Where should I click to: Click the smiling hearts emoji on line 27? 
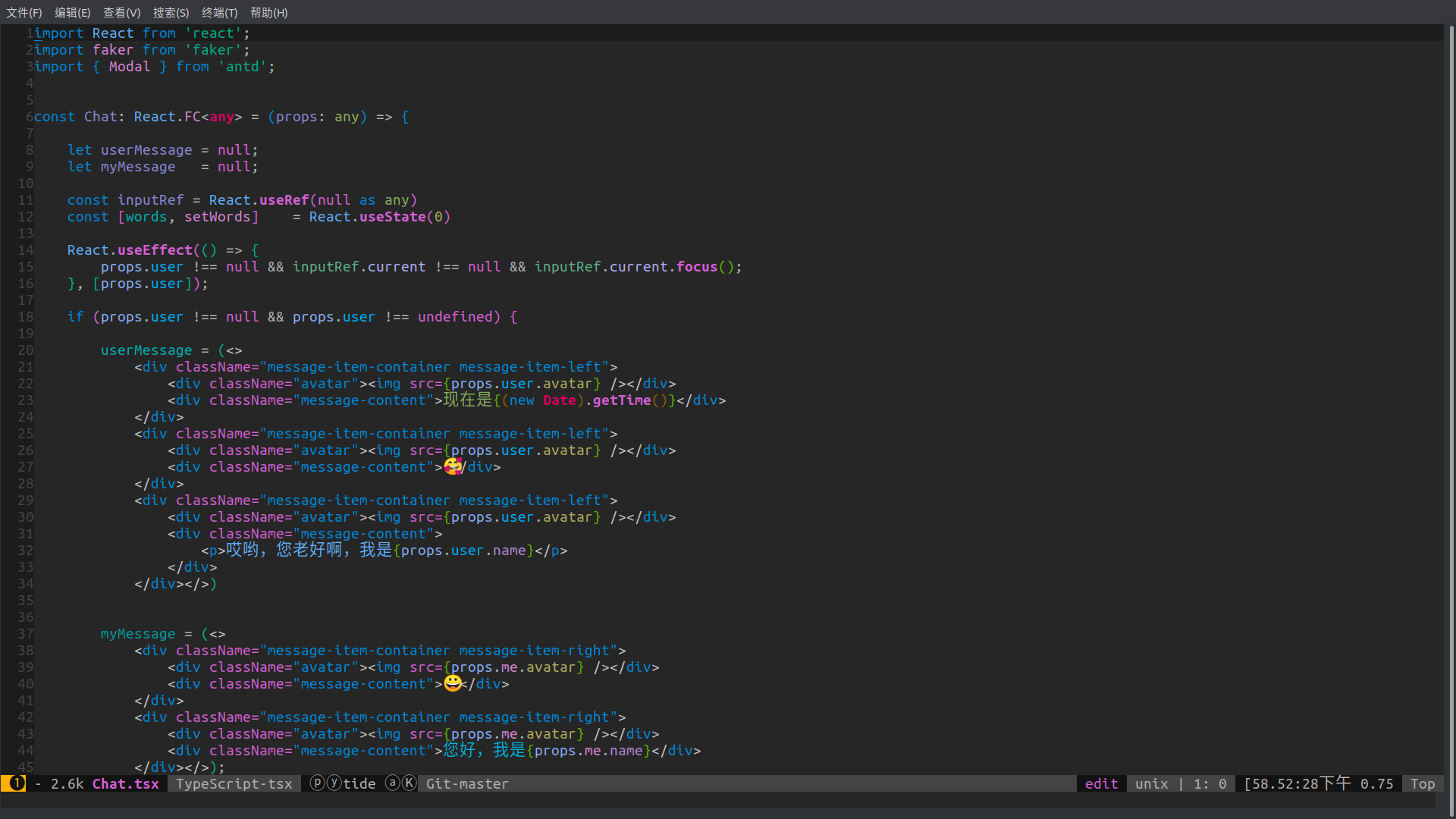(453, 466)
